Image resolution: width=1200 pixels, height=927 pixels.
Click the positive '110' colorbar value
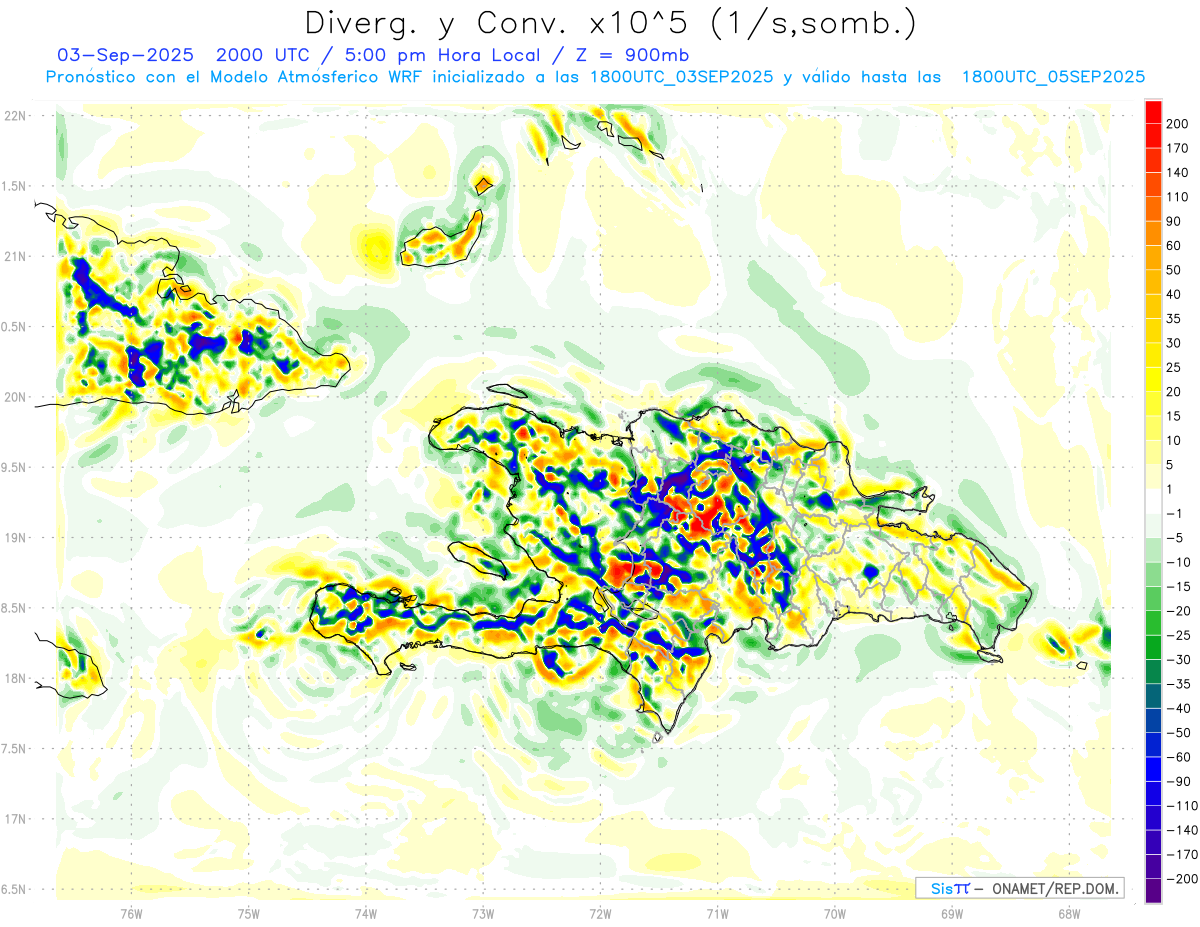pos(1179,197)
